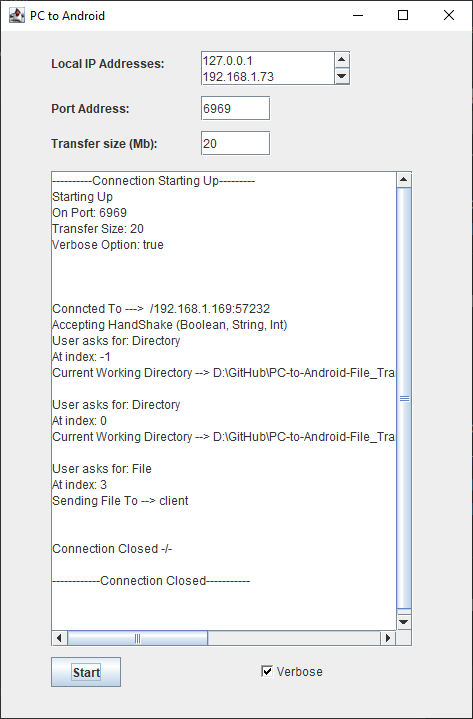Viewport: 473px width, 719px height.
Task: Click the 'Transfer size (Mb):' label
Action: (x=104, y=144)
